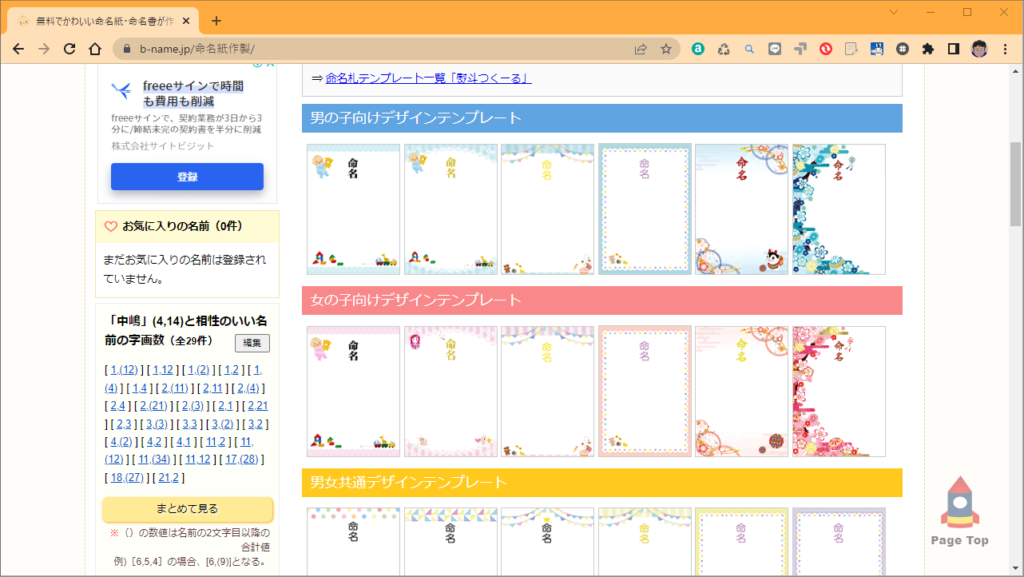The image size is (1024, 577).
Task: Open the Extensions puzzle piece menu
Action: [x=928, y=49]
